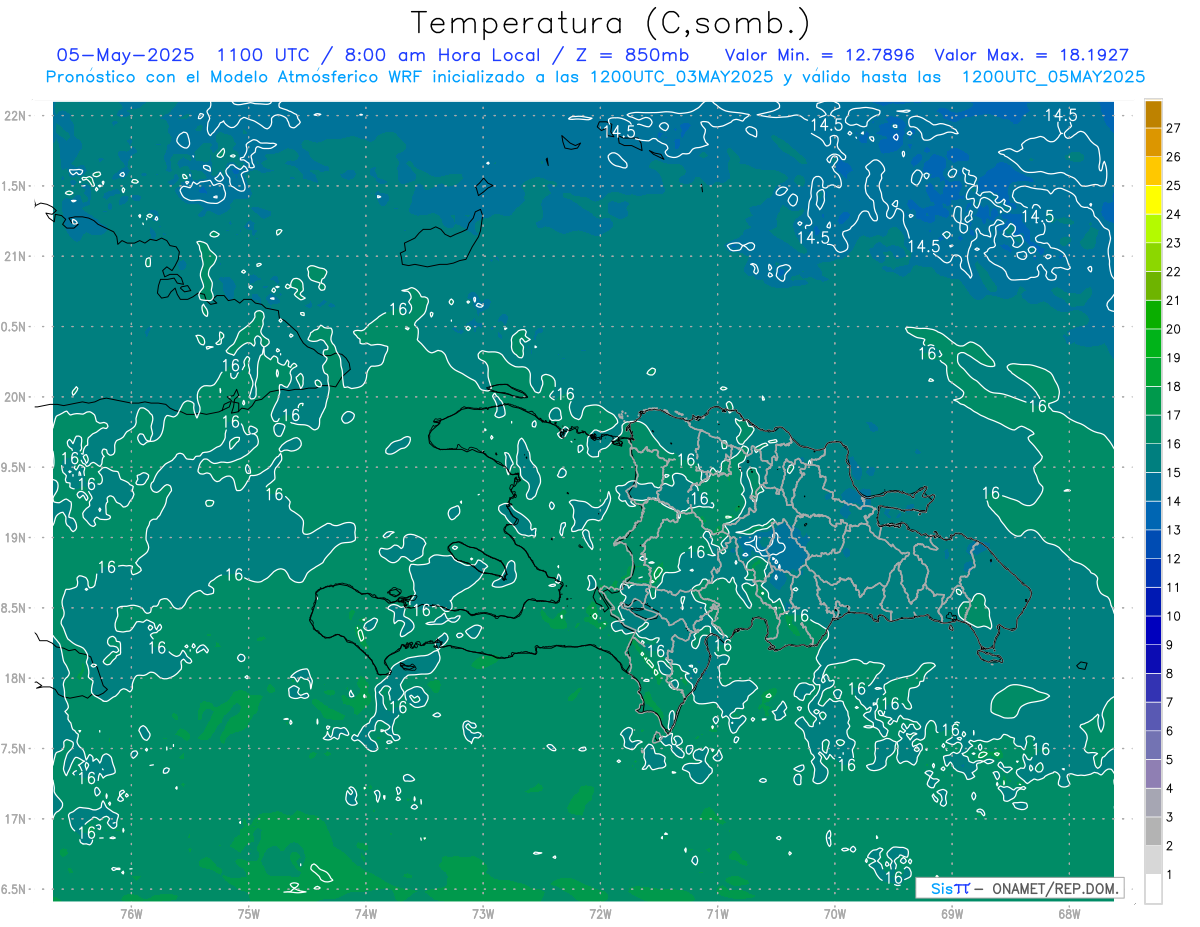Click the color scale label "10"

pos(1174,616)
